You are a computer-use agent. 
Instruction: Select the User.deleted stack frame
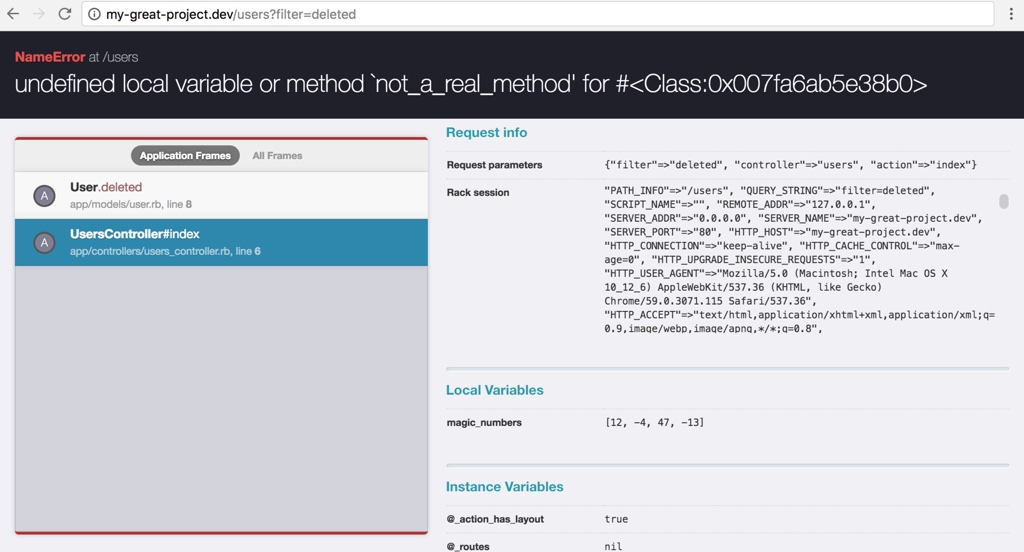(x=221, y=195)
